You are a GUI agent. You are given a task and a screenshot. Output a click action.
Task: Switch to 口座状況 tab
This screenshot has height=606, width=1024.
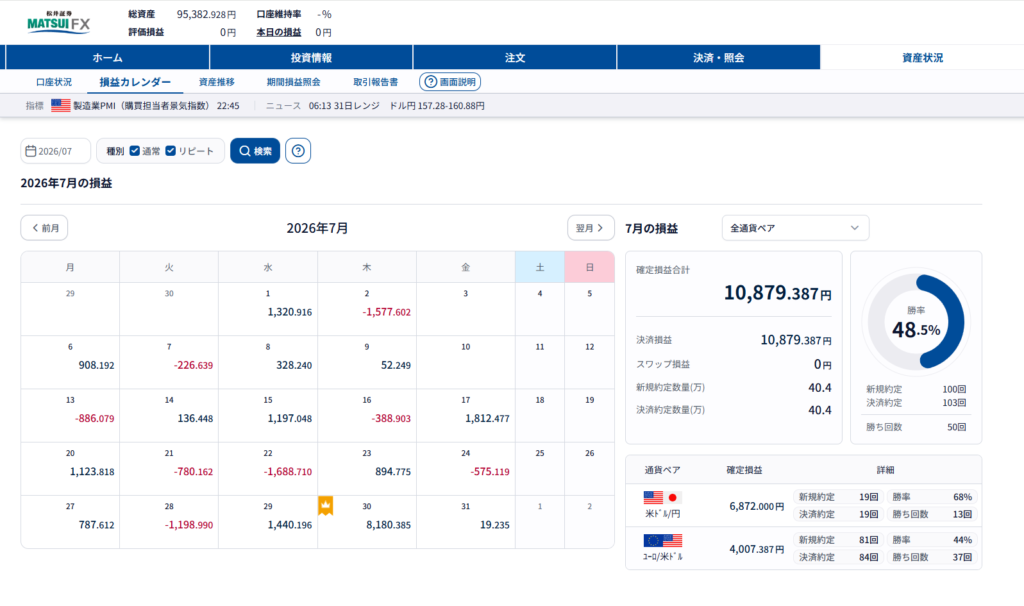[54, 82]
